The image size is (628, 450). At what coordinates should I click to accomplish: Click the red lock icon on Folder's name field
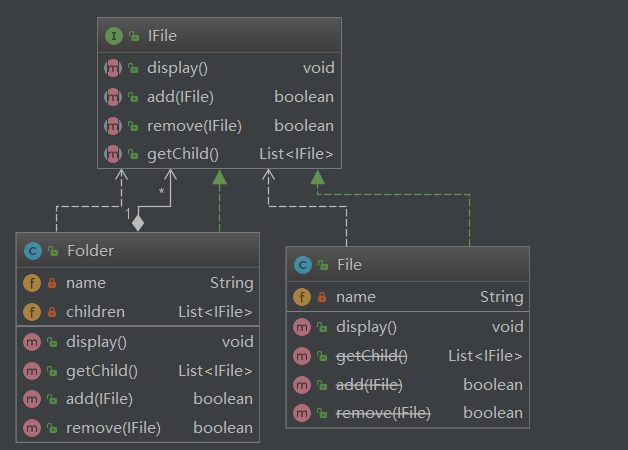coord(51,284)
